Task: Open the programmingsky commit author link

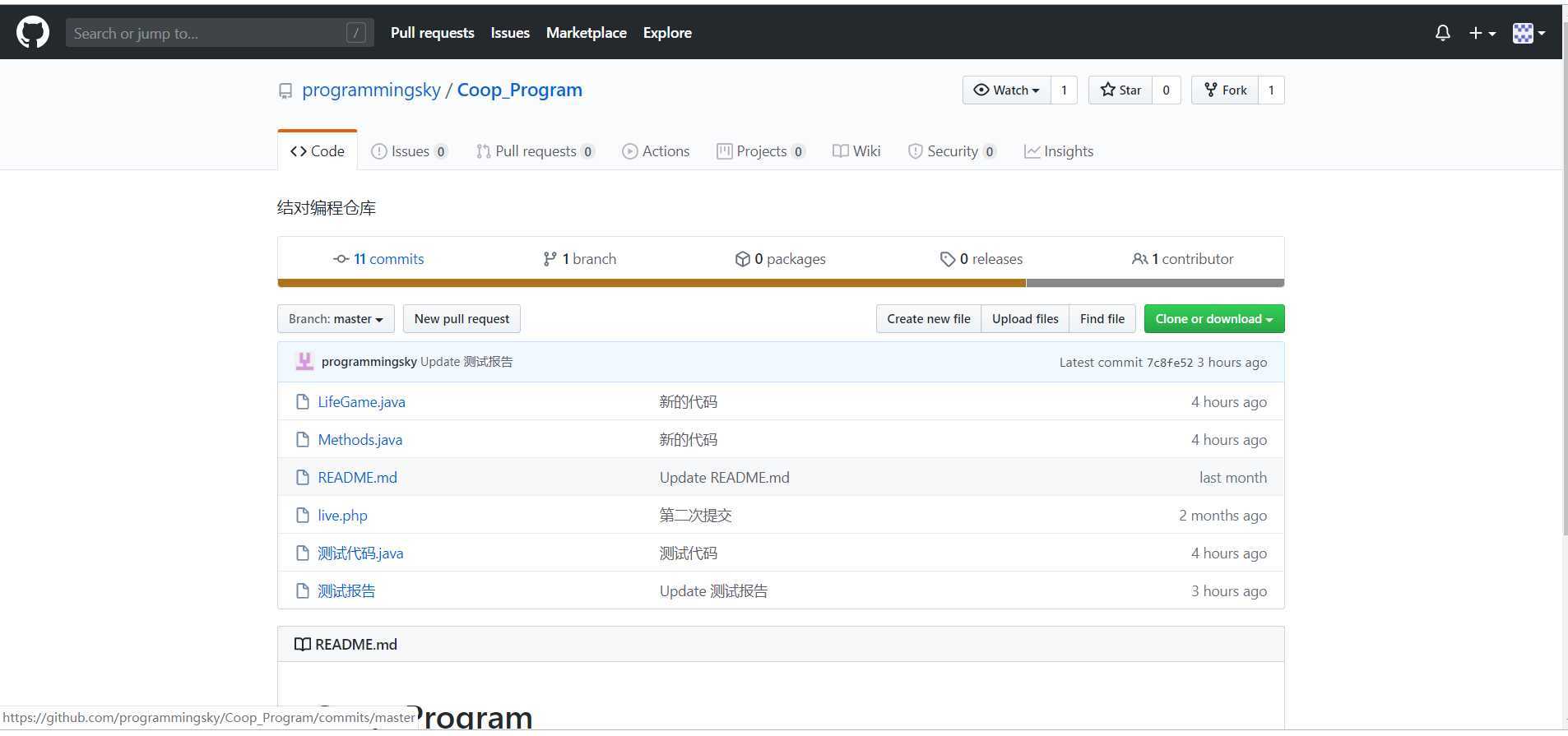Action: pos(369,362)
